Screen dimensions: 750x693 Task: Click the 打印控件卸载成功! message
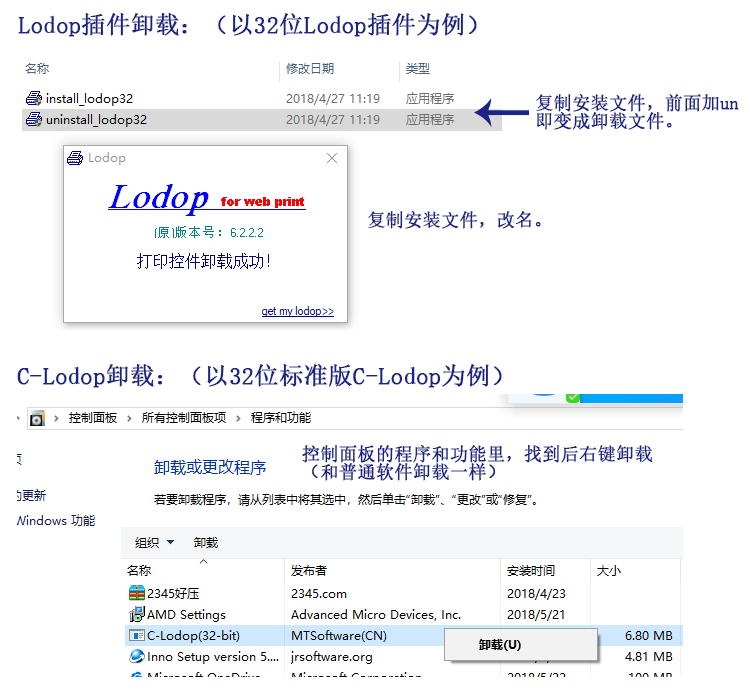pos(204,261)
